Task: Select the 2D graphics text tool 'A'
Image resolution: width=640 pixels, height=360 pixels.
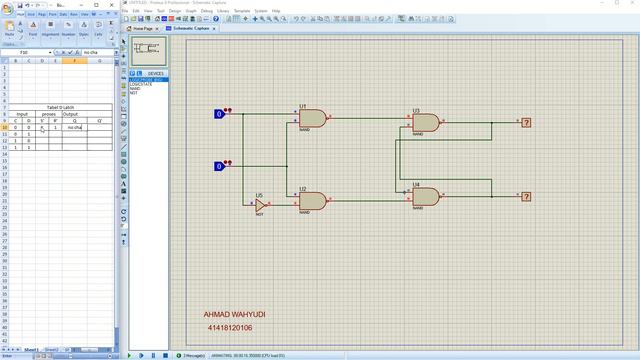Action: (x=124, y=184)
